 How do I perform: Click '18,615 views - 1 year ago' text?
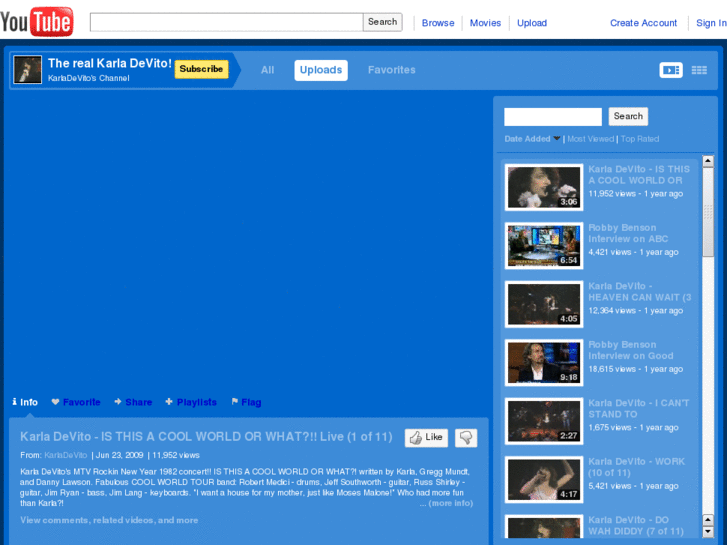(x=635, y=369)
